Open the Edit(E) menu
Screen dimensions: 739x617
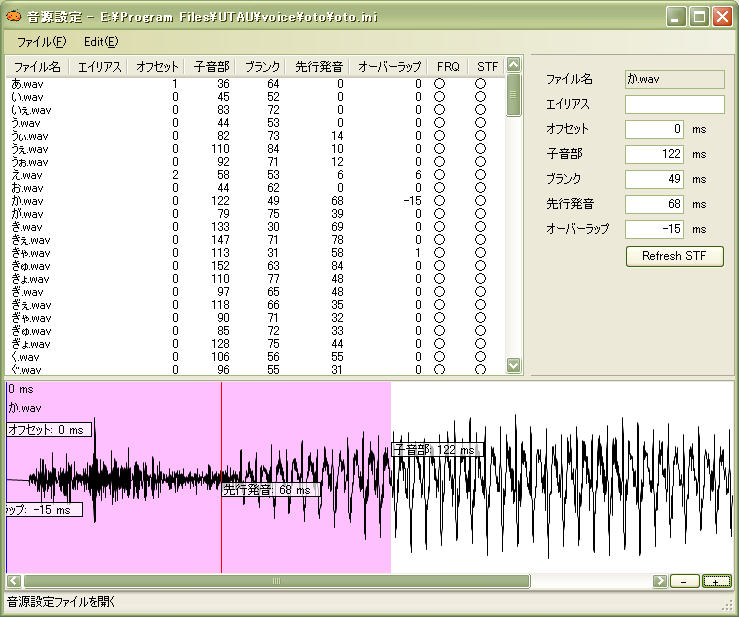[x=101, y=42]
